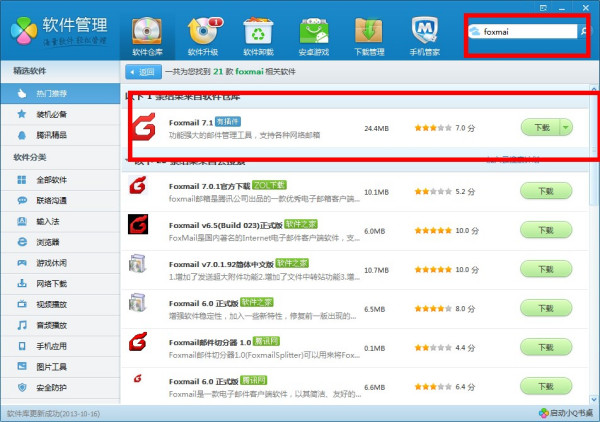Viewport: 600px width, 422px height.
Task: Open the 游戏休闲 category
Action: 60,263
